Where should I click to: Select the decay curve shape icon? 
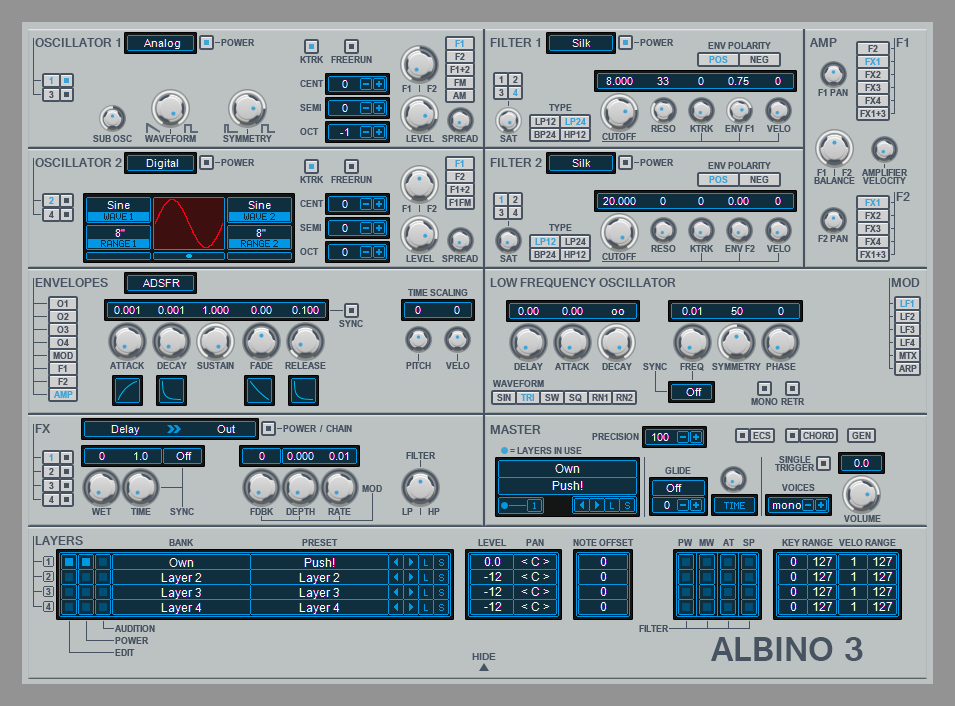tap(171, 390)
